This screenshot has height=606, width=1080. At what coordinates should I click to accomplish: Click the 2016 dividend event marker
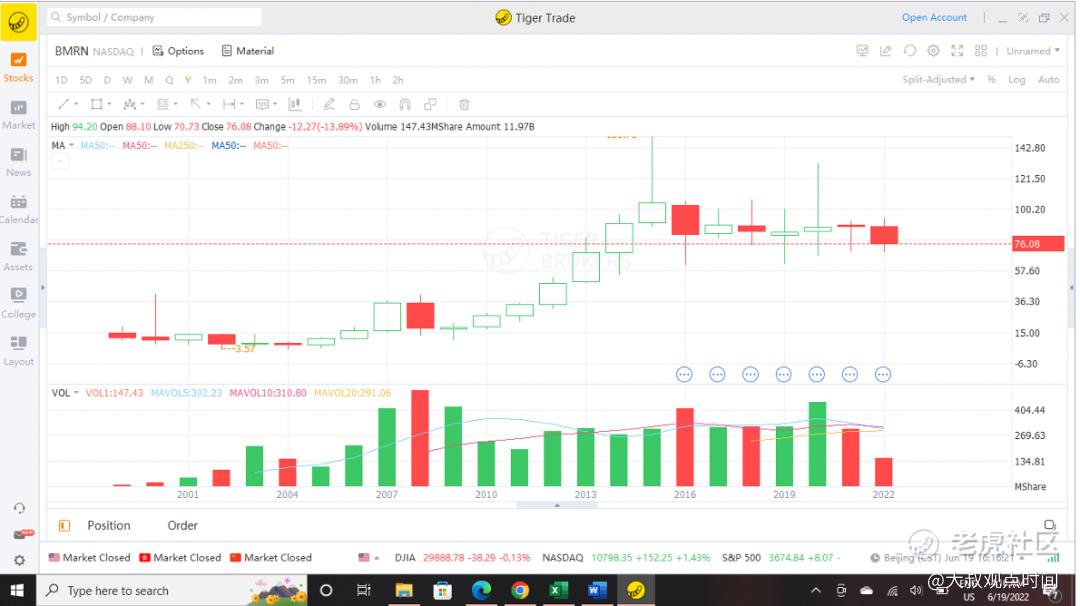(x=684, y=374)
